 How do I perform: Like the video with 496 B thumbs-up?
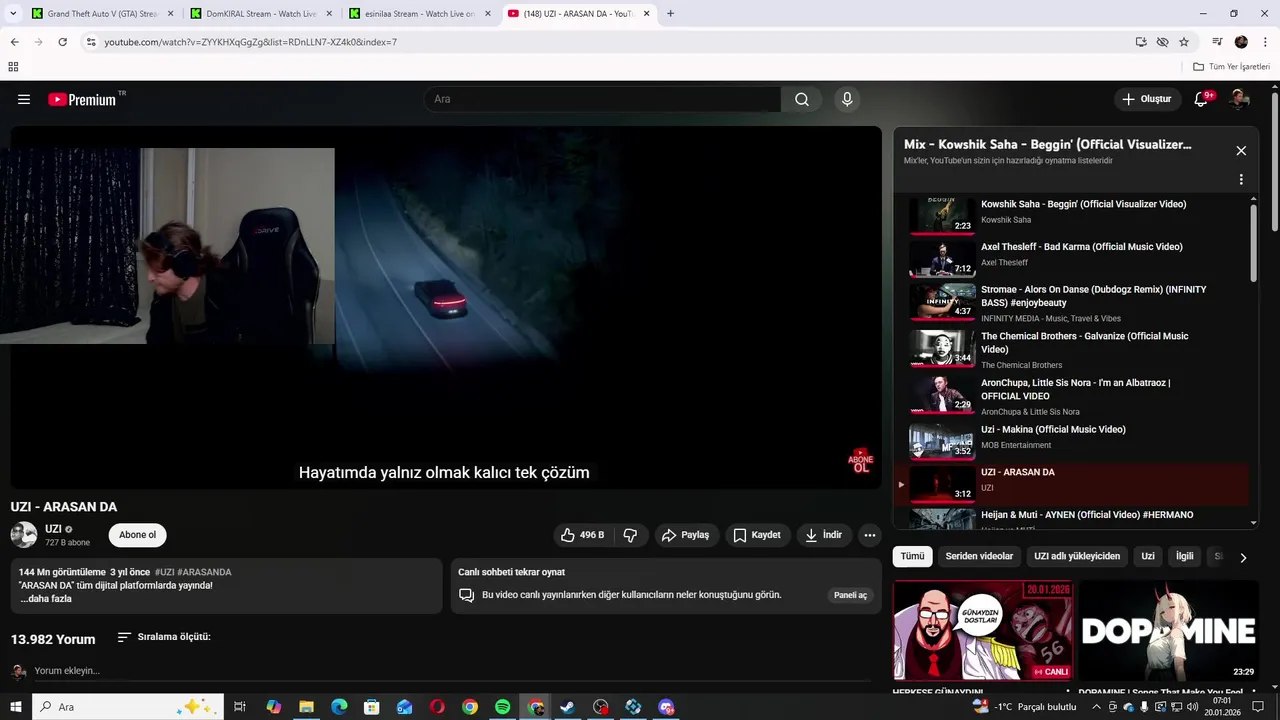point(583,535)
